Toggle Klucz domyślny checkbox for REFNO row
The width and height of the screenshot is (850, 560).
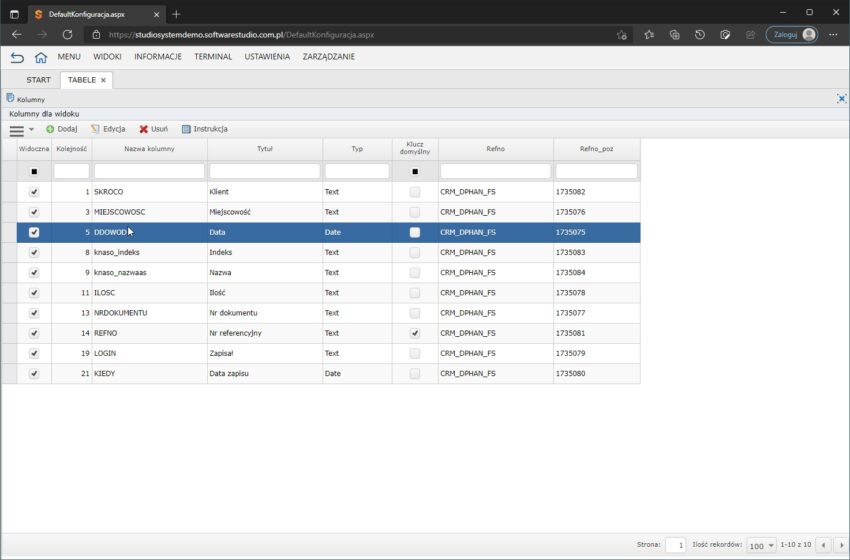(415, 333)
